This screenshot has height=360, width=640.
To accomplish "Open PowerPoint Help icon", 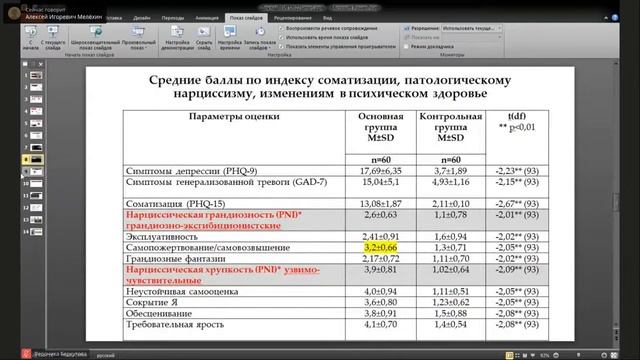I will (x=615, y=18).
